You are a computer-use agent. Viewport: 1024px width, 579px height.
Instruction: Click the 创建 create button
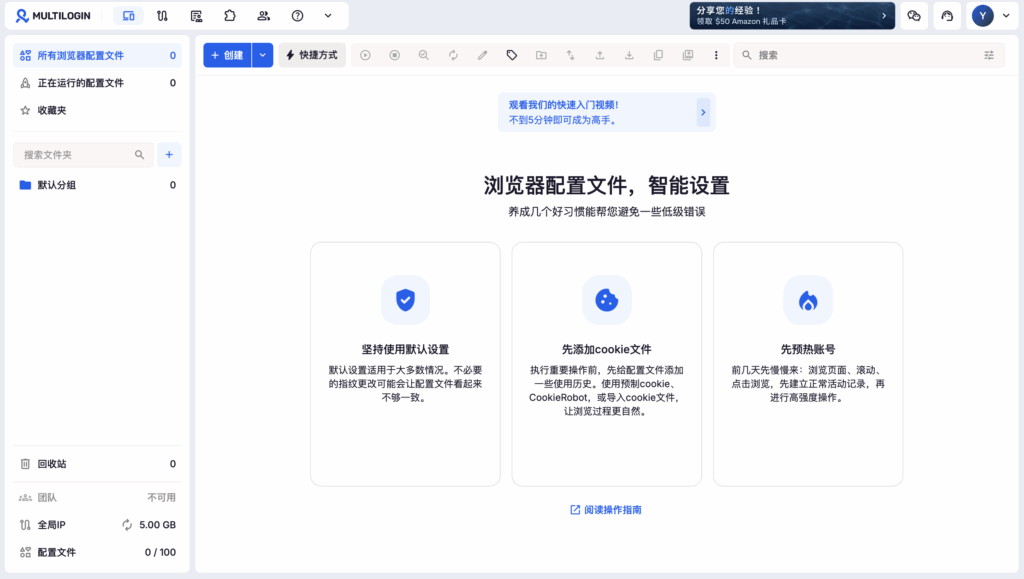(227, 55)
